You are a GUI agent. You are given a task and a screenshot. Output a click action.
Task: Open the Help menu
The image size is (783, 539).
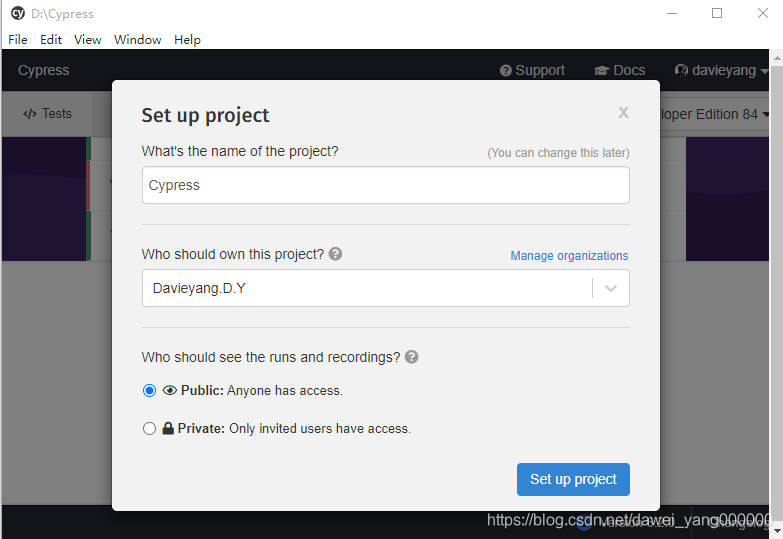point(187,39)
